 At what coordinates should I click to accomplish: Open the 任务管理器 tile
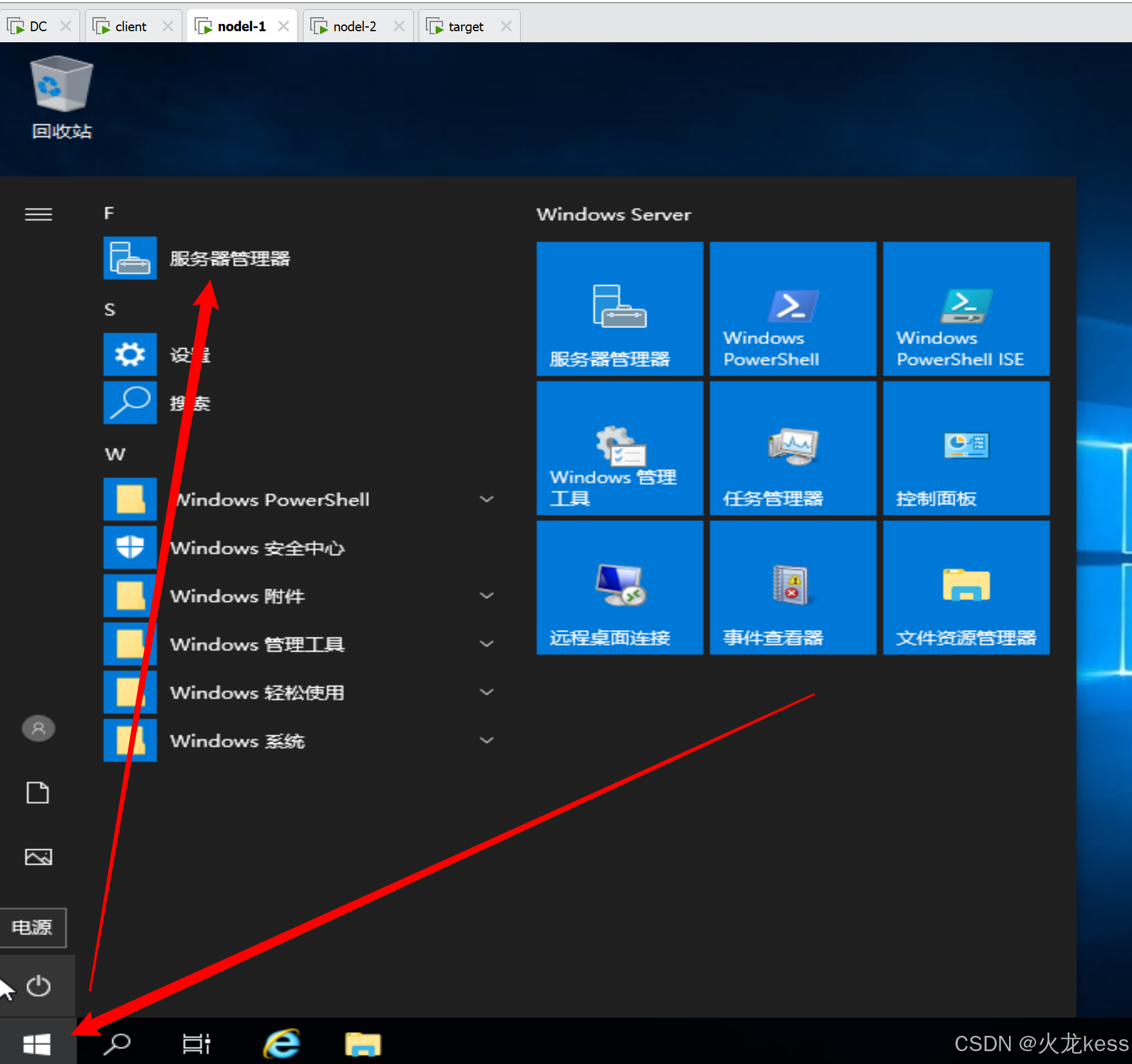(793, 448)
